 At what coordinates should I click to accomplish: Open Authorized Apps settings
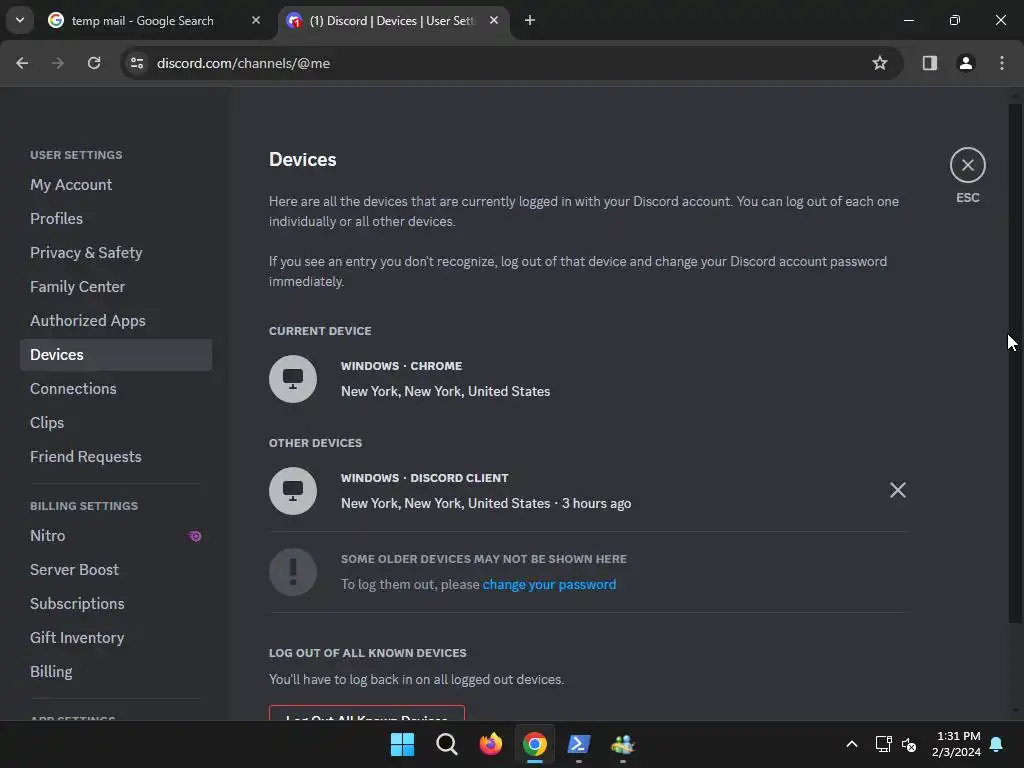(116, 321)
